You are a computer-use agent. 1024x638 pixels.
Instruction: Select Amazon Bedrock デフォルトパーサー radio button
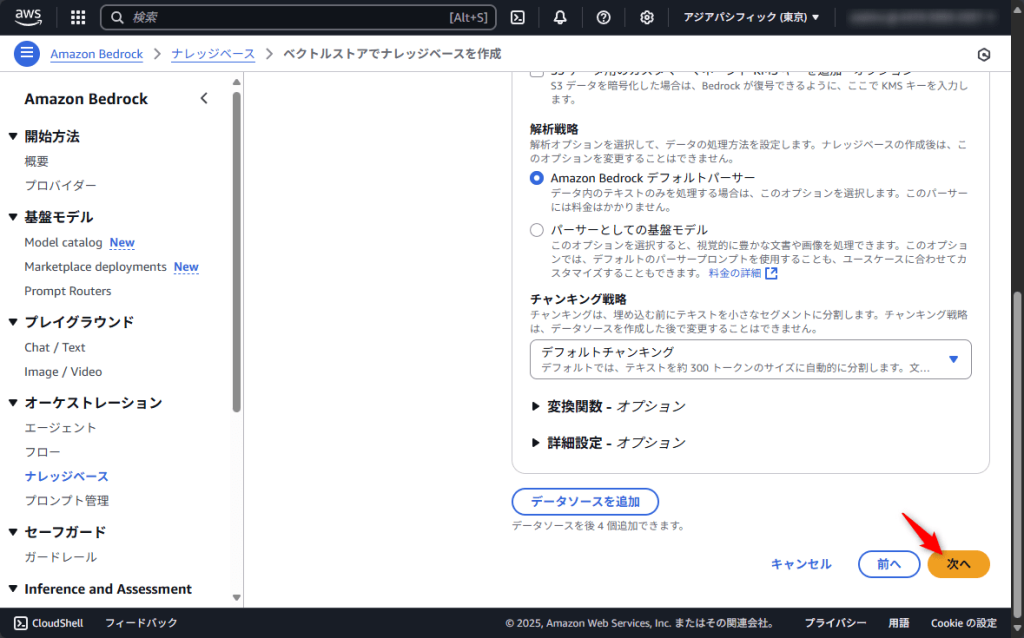pyautogui.click(x=536, y=178)
